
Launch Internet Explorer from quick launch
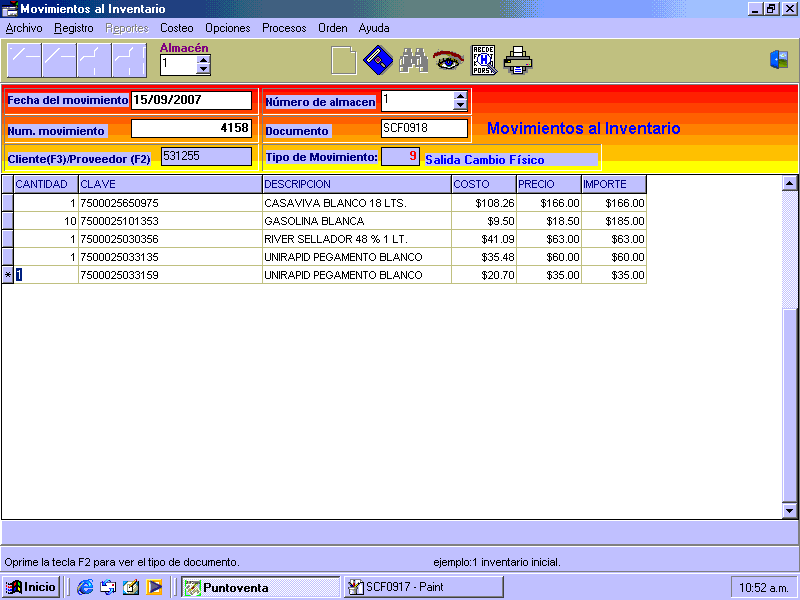coord(85,587)
